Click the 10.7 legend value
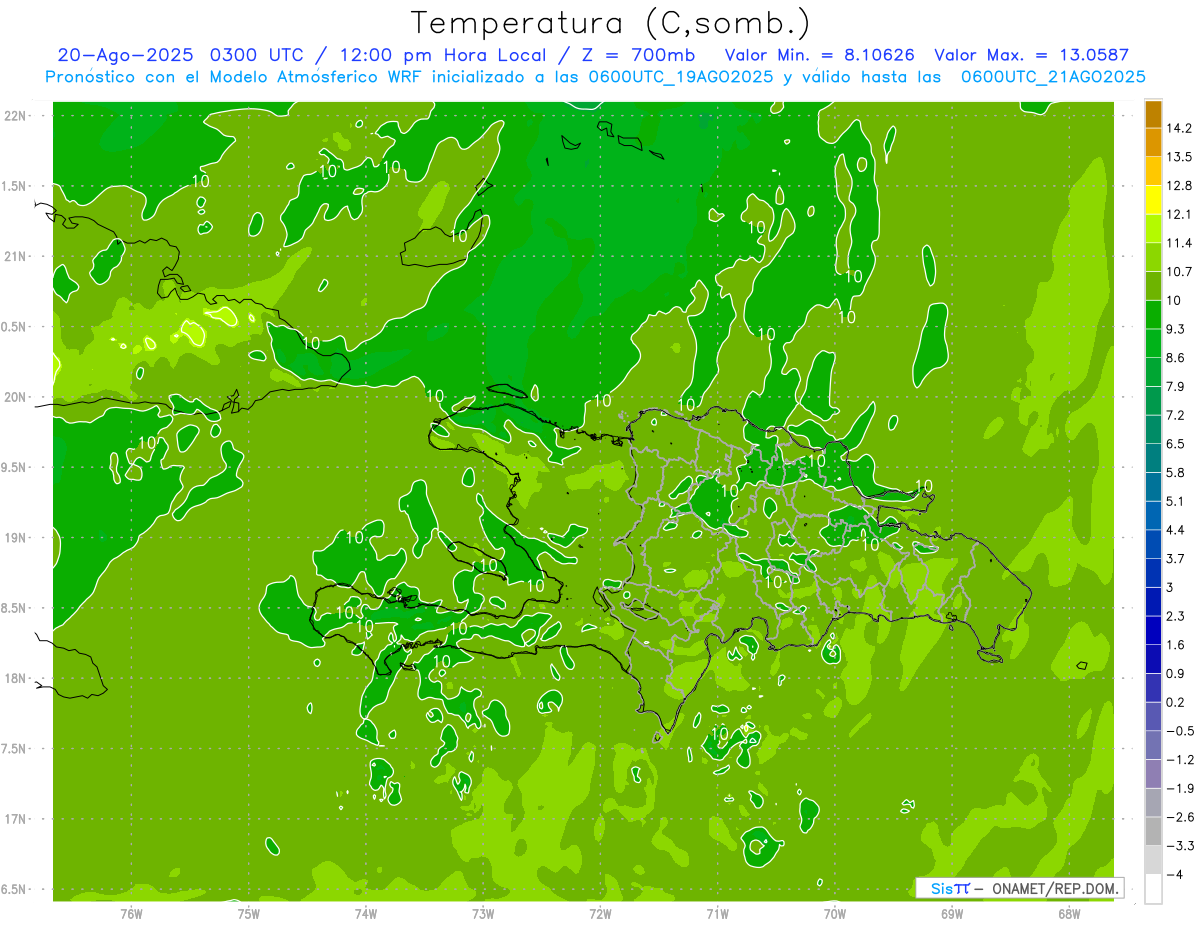 1179,272
